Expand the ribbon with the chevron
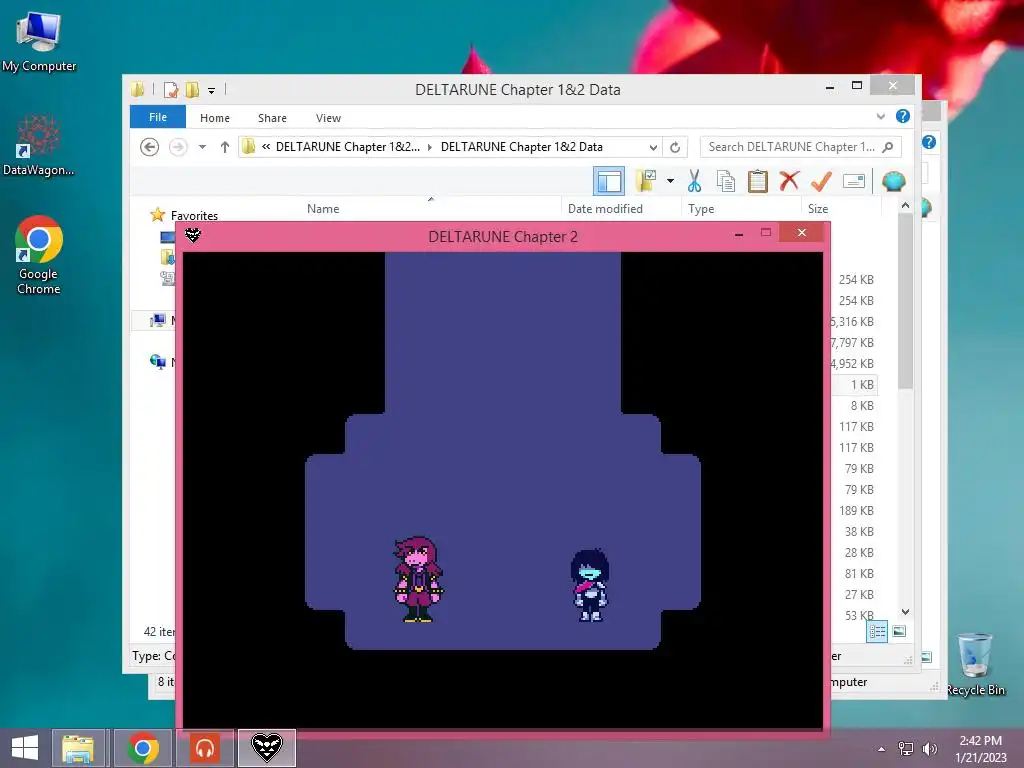1024x768 pixels. pos(880,116)
